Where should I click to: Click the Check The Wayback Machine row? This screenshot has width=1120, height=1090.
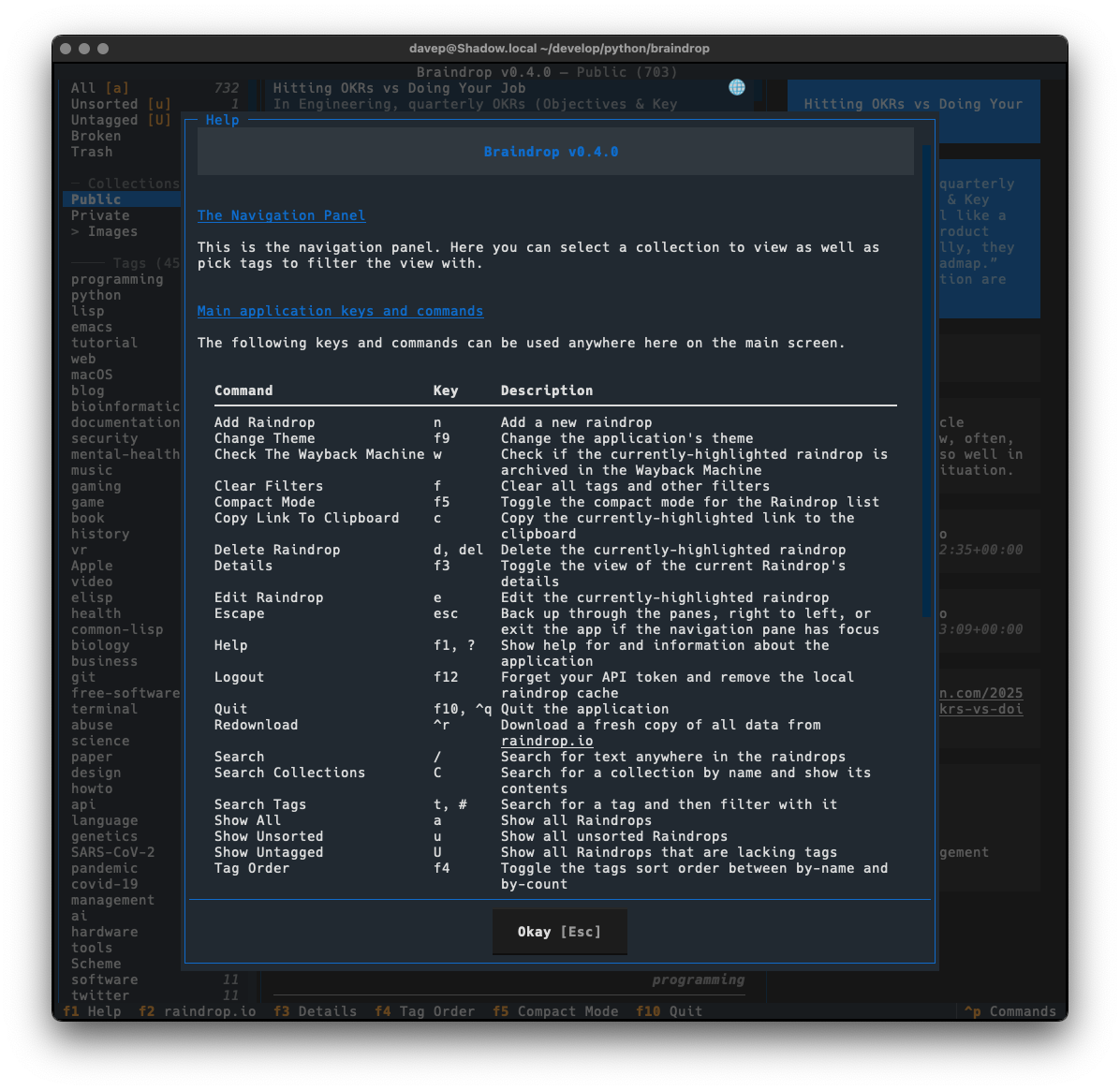point(555,463)
